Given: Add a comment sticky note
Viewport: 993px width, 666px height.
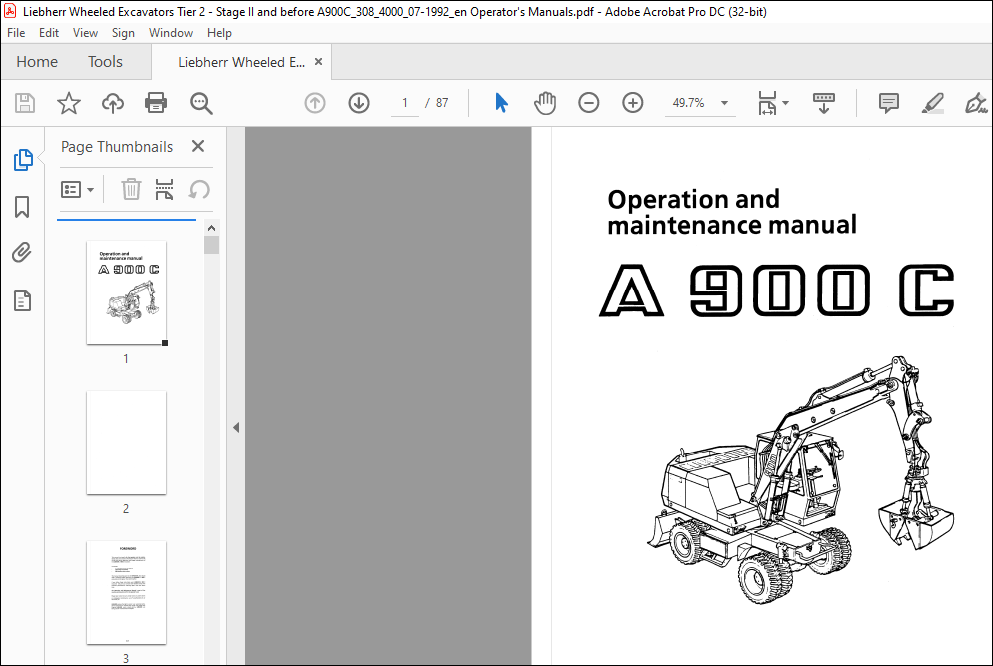Looking at the screenshot, I should click(889, 103).
